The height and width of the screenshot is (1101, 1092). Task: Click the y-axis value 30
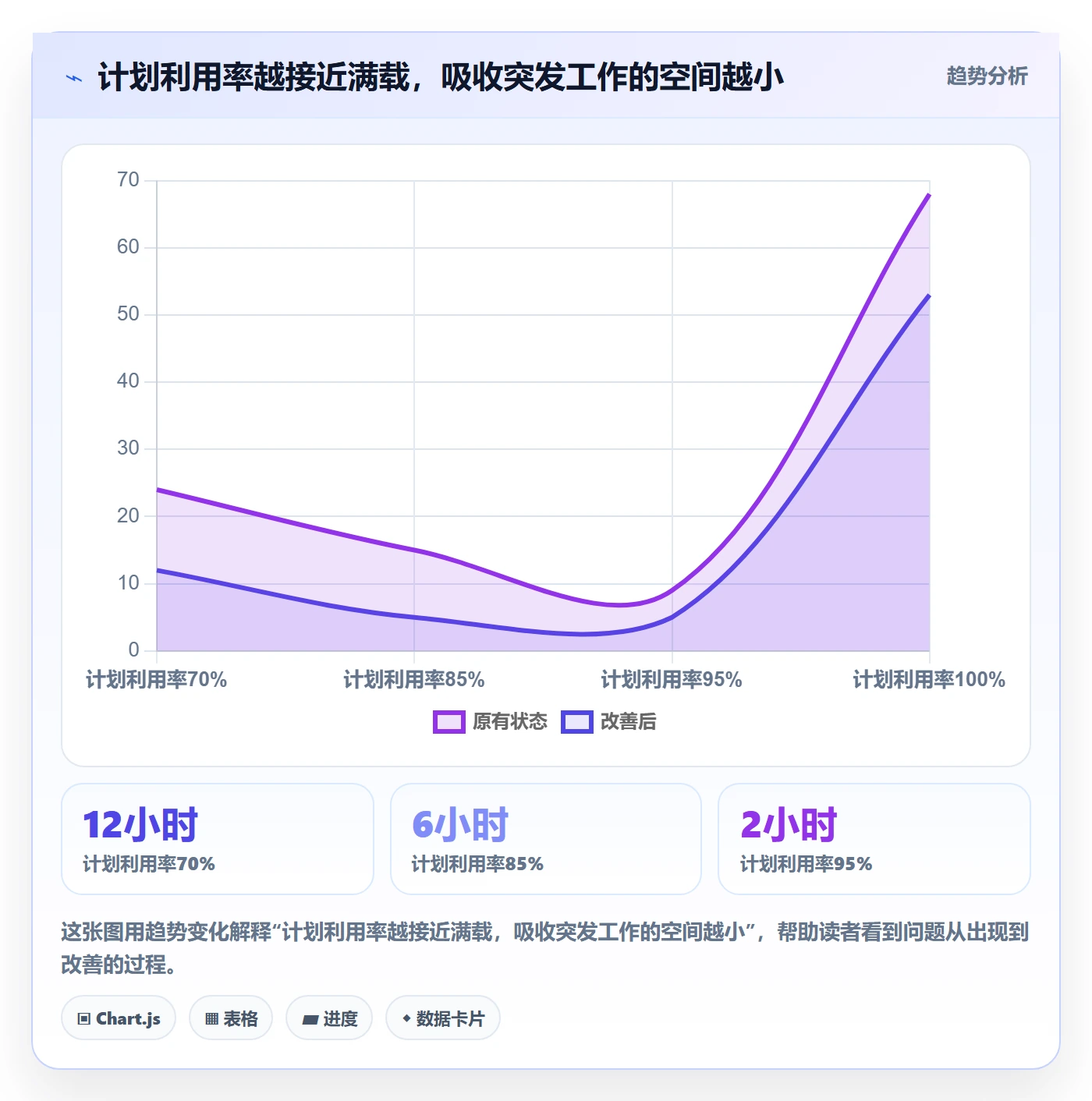pos(128,448)
